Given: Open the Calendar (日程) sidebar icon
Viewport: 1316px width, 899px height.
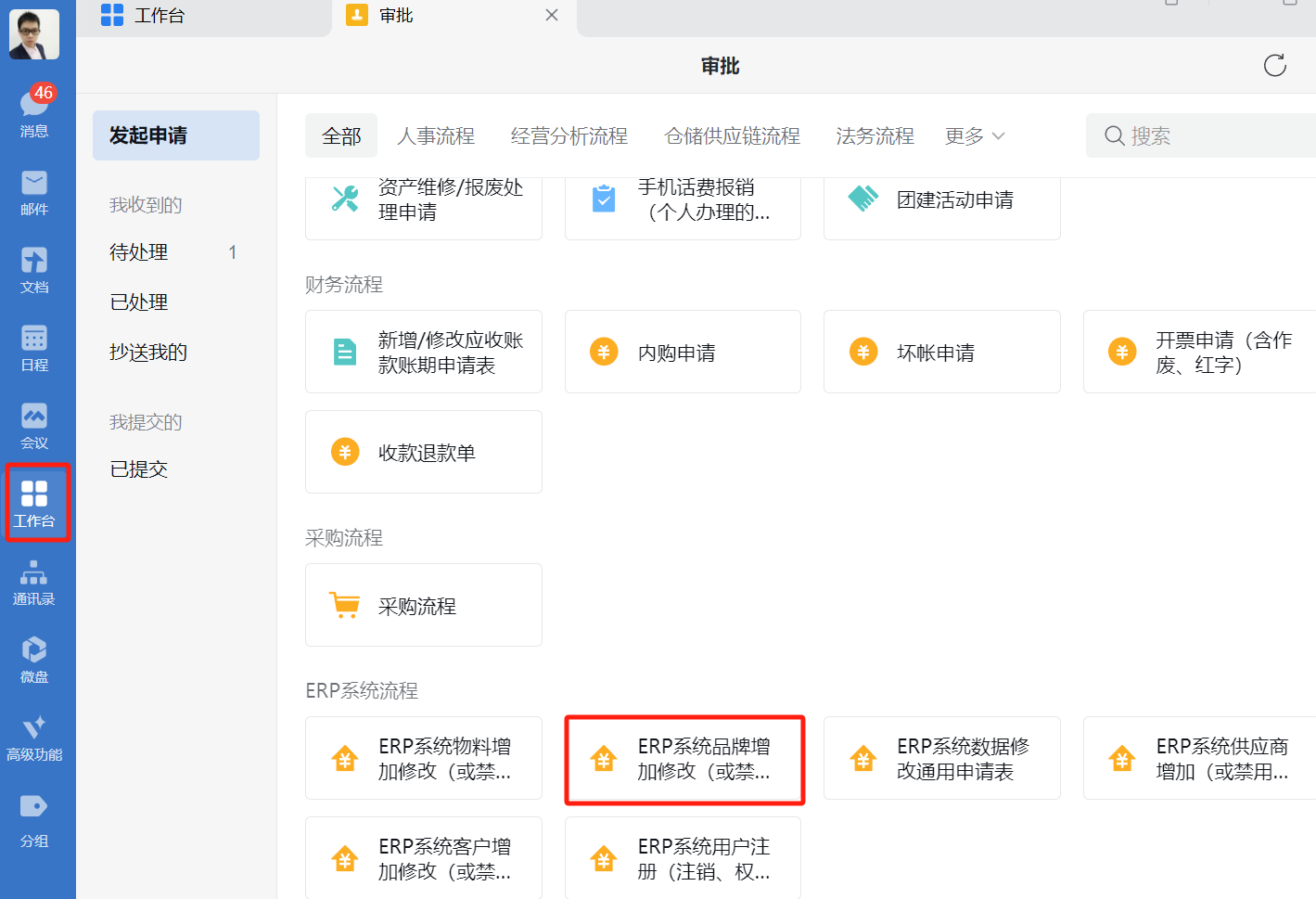Looking at the screenshot, I should (34, 348).
